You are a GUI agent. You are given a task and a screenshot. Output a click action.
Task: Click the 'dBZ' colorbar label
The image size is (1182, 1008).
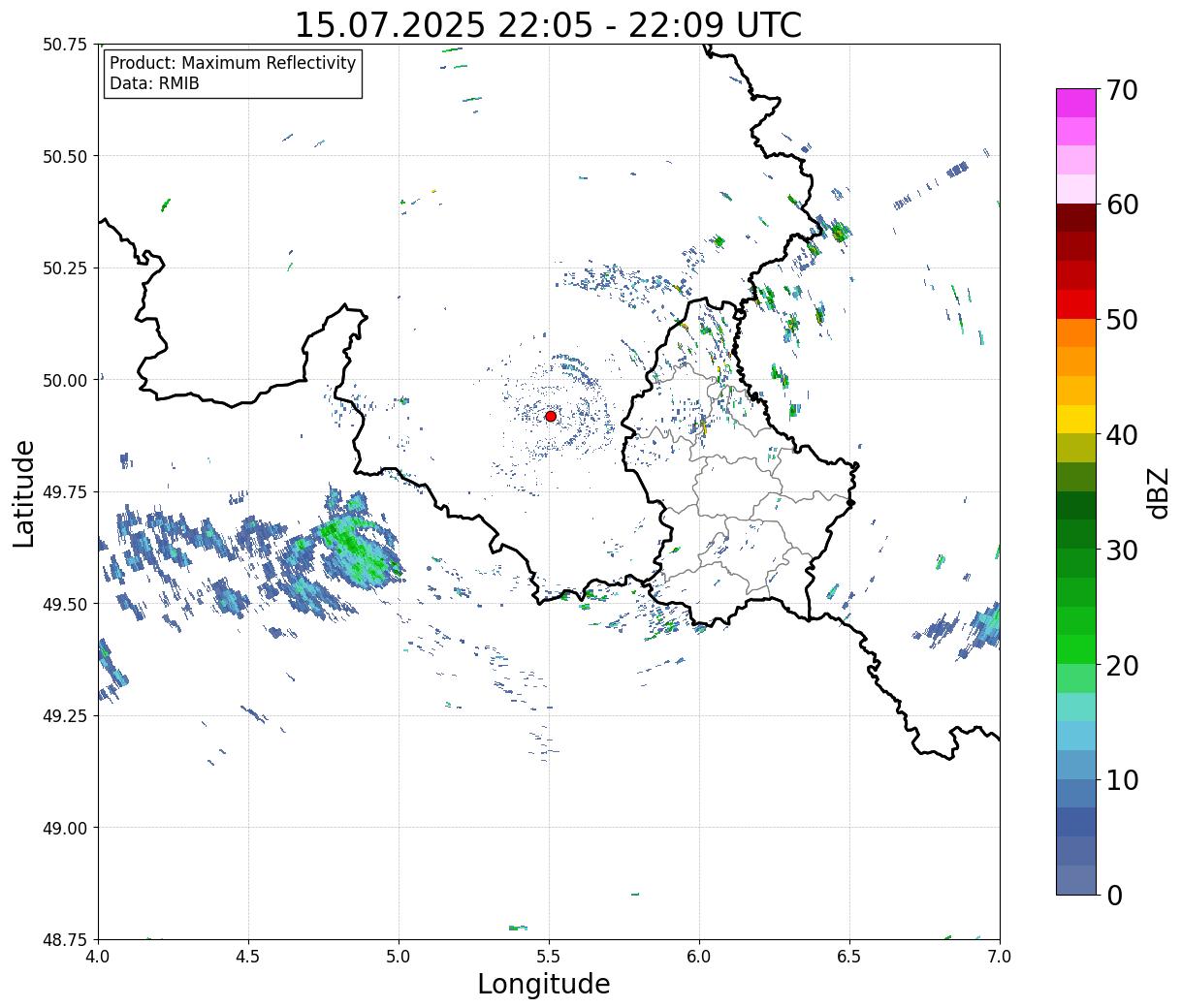click(1159, 491)
